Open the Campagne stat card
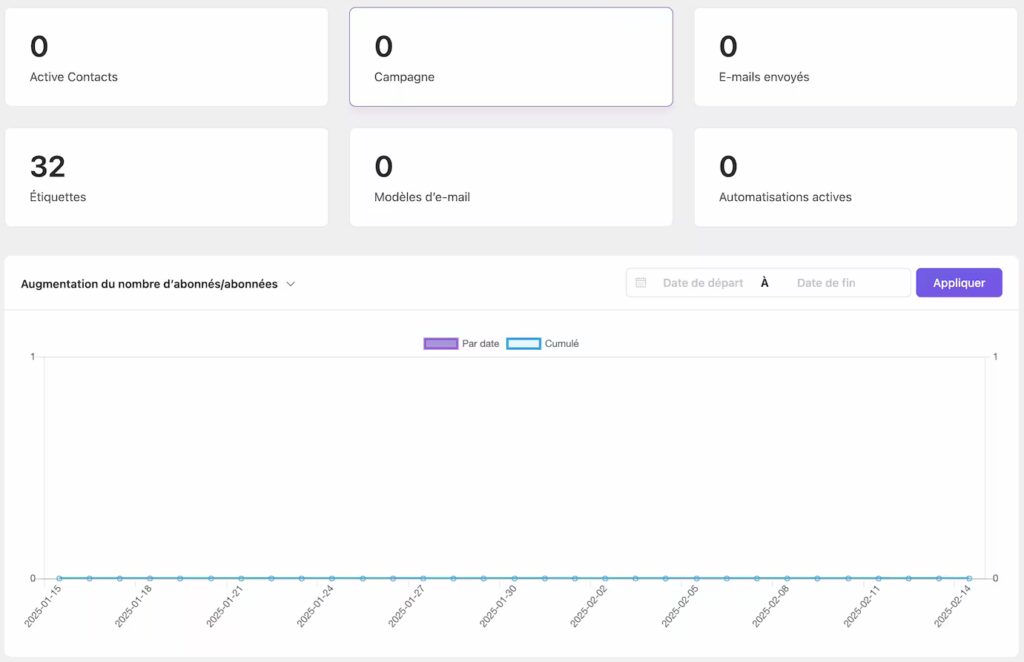Image resolution: width=1024 pixels, height=662 pixels. (x=511, y=57)
